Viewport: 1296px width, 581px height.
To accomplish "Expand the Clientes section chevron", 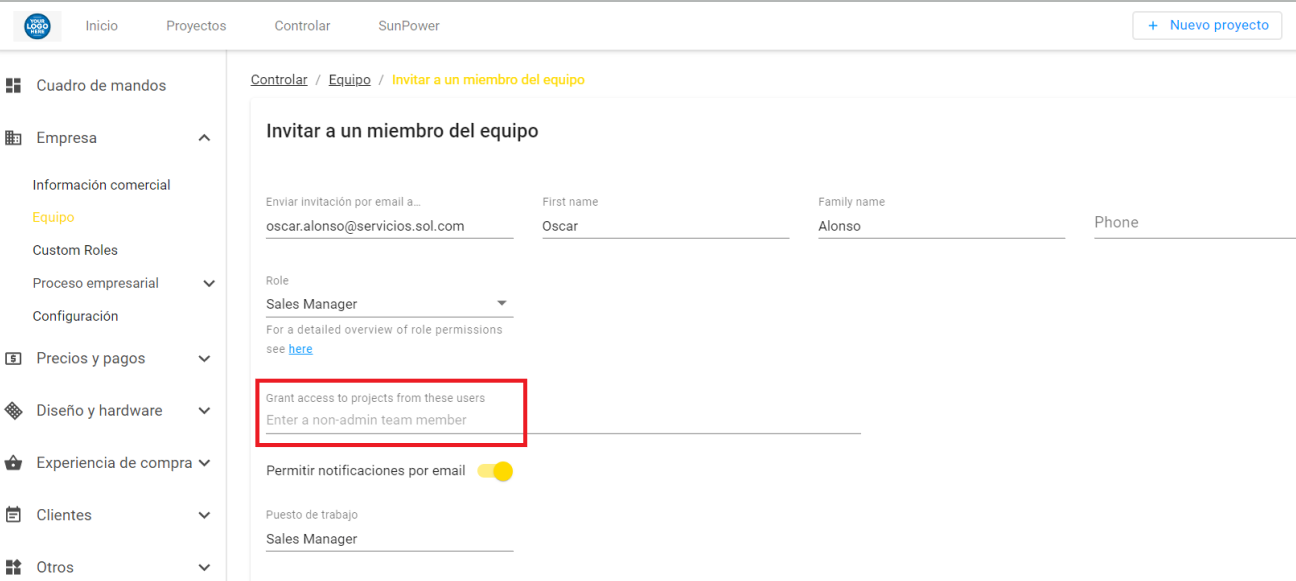I will tap(204, 515).
